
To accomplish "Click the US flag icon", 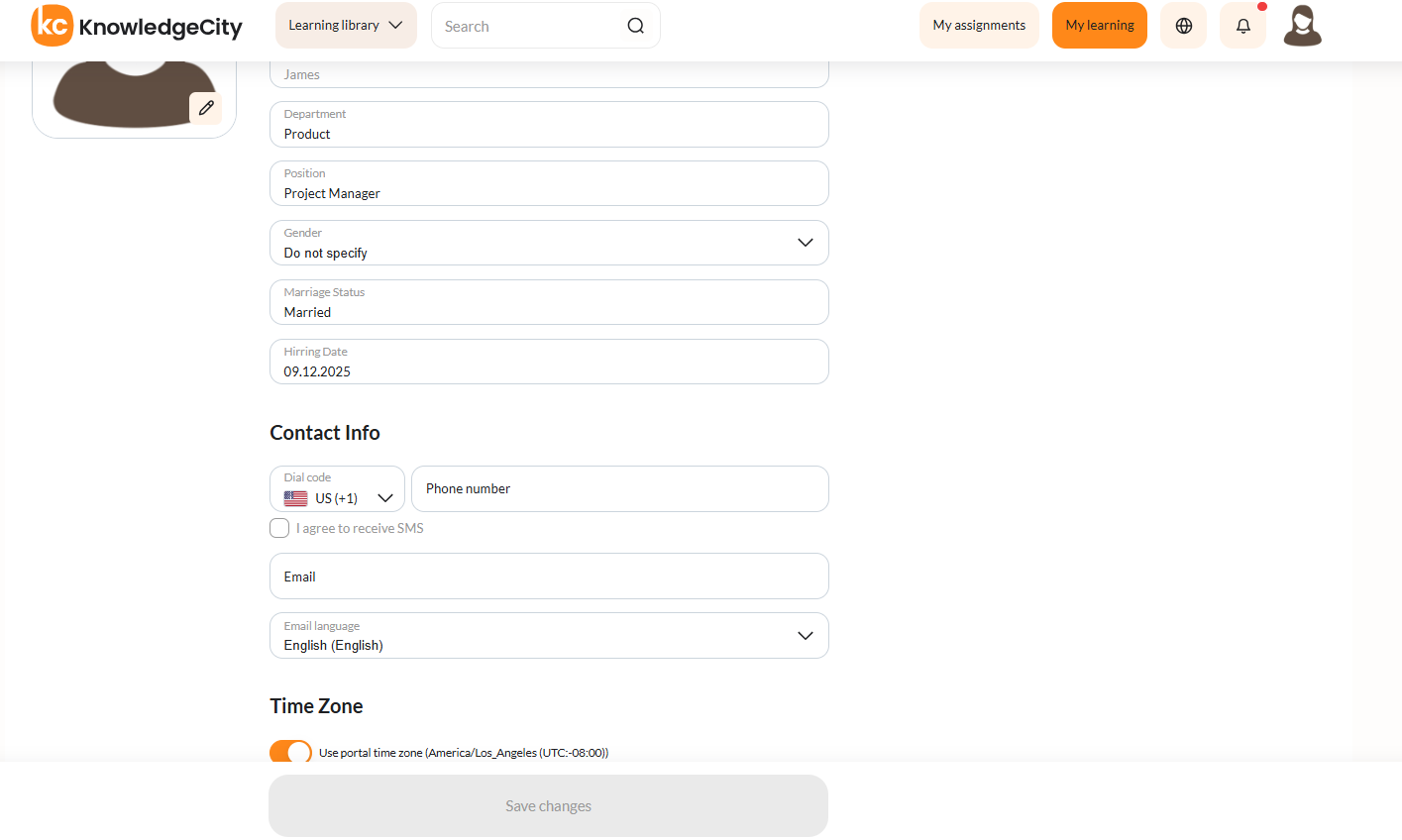I will 295,498.
